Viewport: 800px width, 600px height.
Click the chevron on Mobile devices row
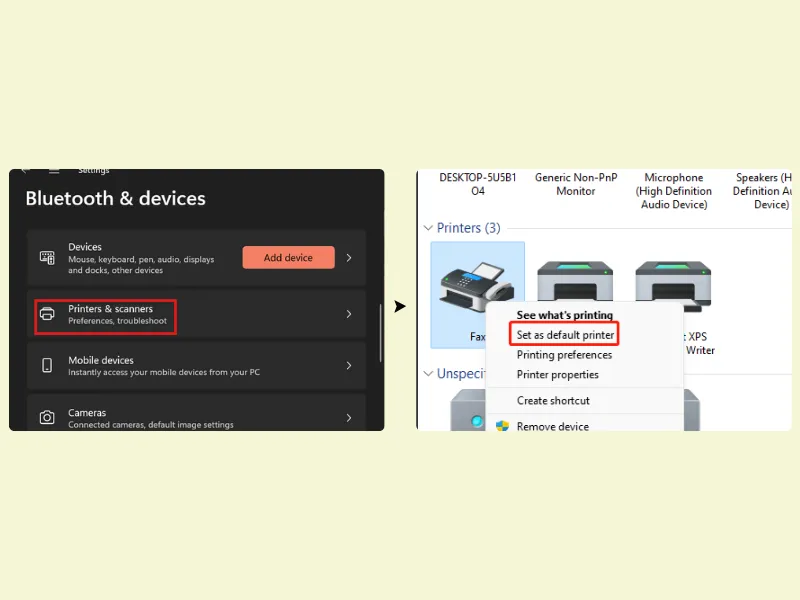point(348,366)
